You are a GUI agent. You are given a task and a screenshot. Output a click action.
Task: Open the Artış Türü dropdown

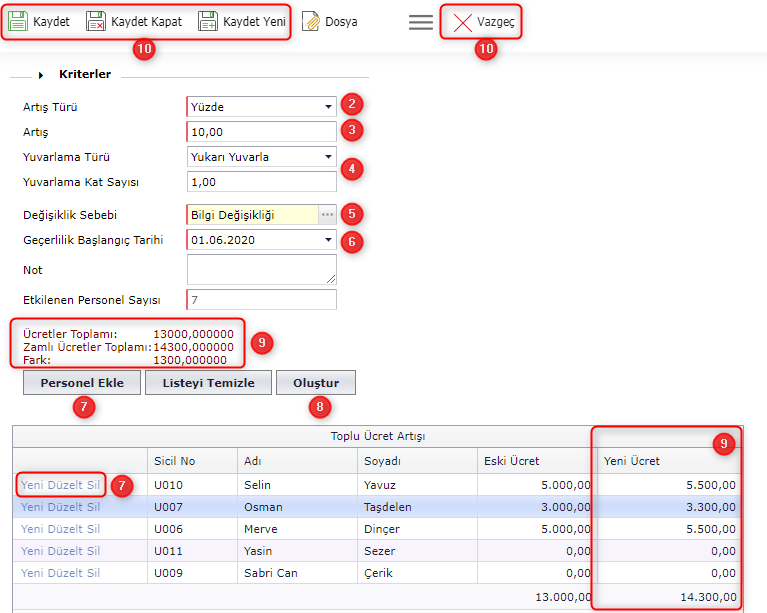(328, 107)
